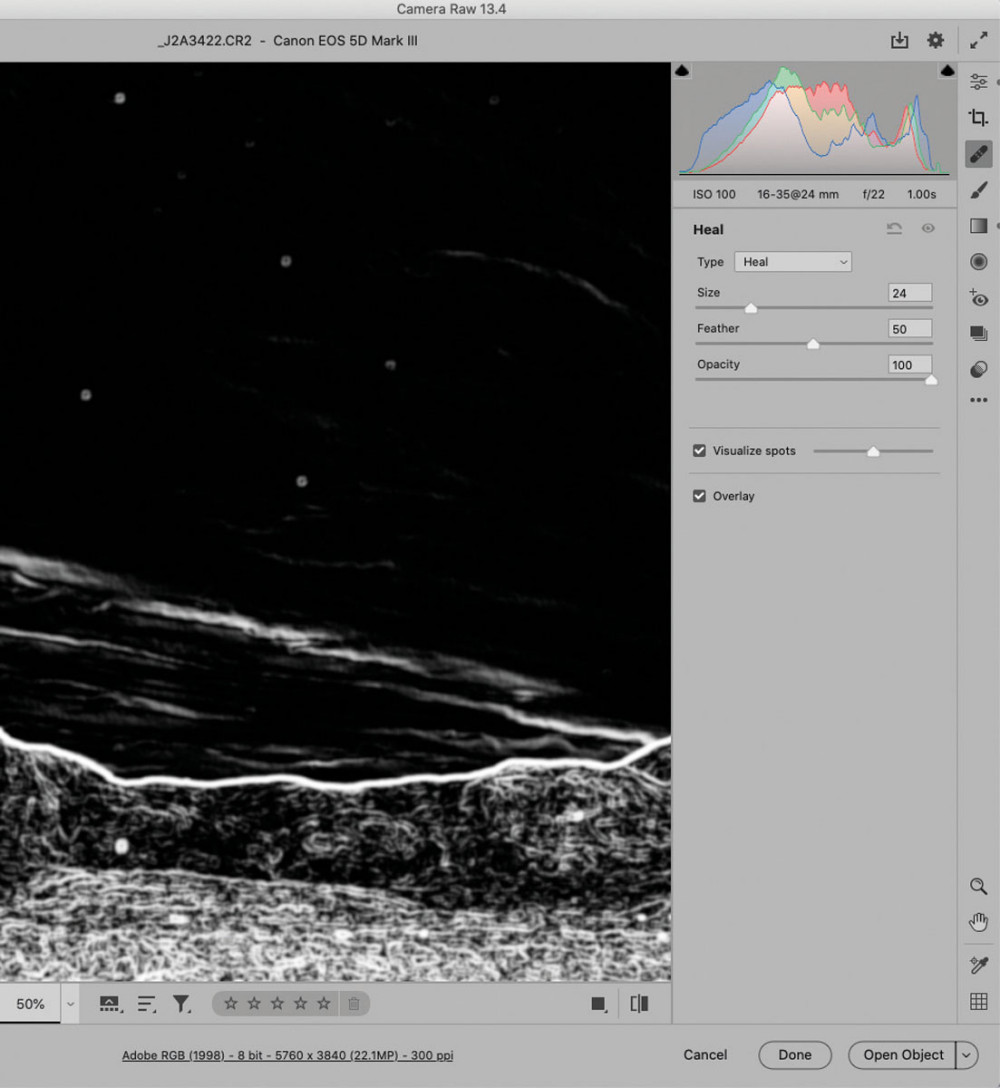This screenshot has height=1088, width=1000.
Task: Open the Edit sliders panel icon
Action: pos(978,81)
